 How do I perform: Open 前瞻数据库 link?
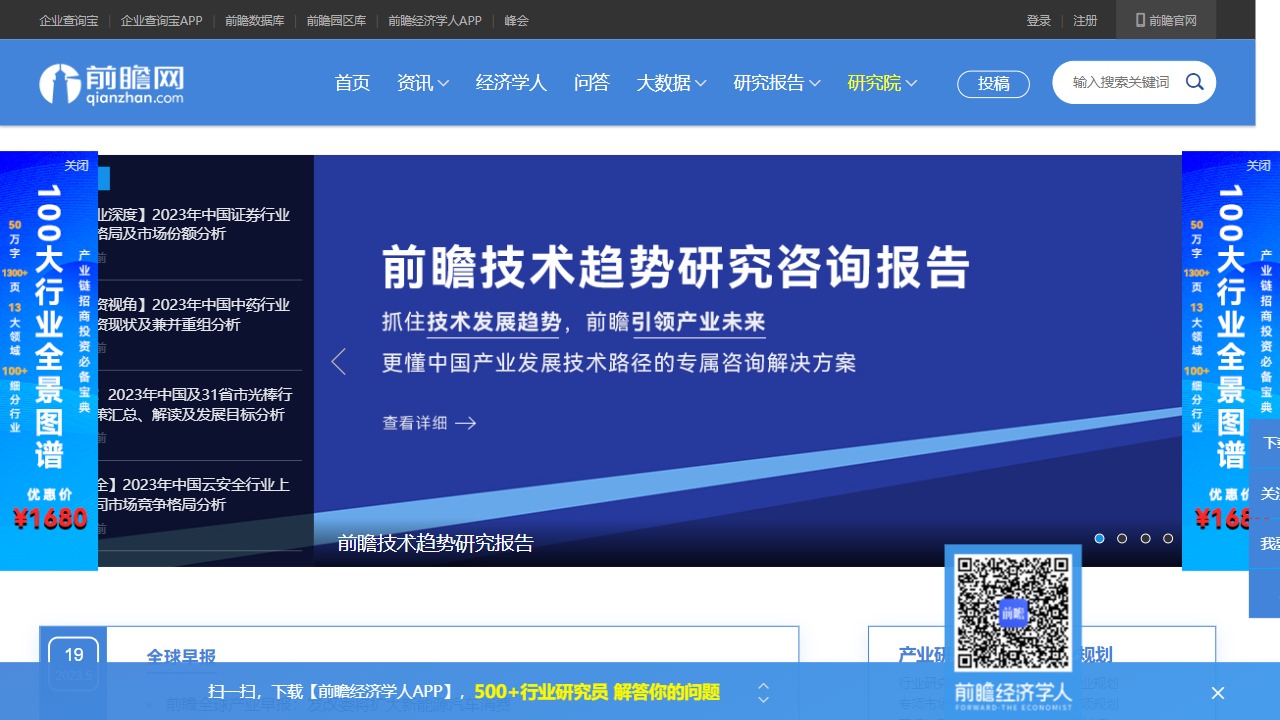(255, 20)
